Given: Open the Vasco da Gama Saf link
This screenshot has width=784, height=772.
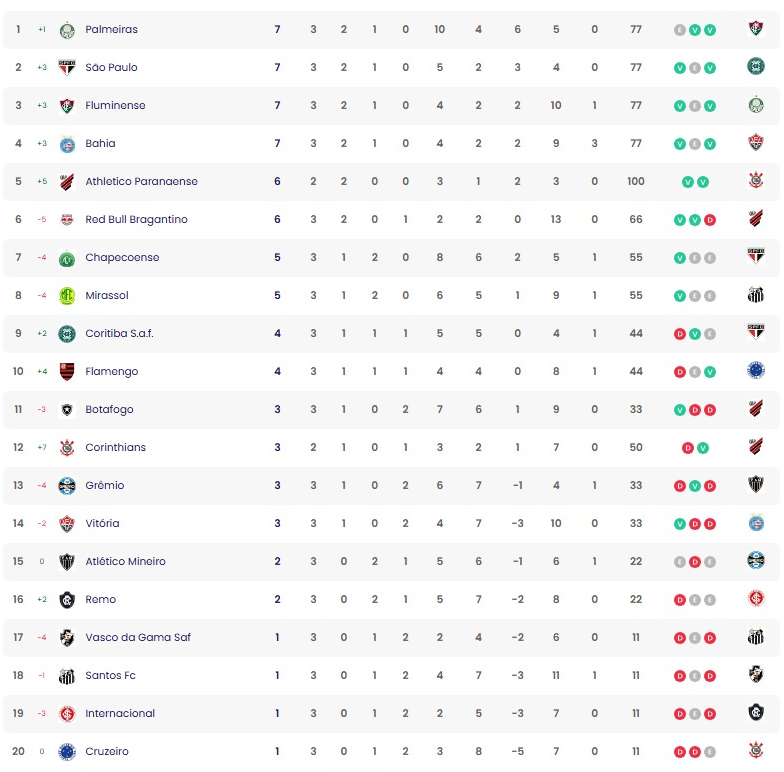Looking at the screenshot, I should pos(138,638).
